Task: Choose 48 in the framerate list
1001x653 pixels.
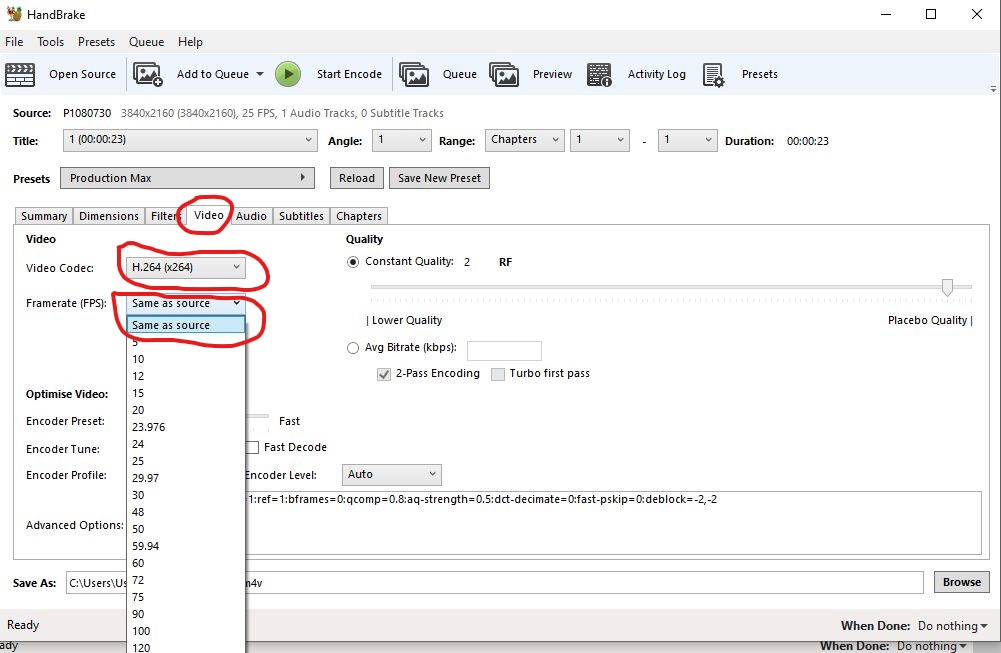Action: coord(186,512)
